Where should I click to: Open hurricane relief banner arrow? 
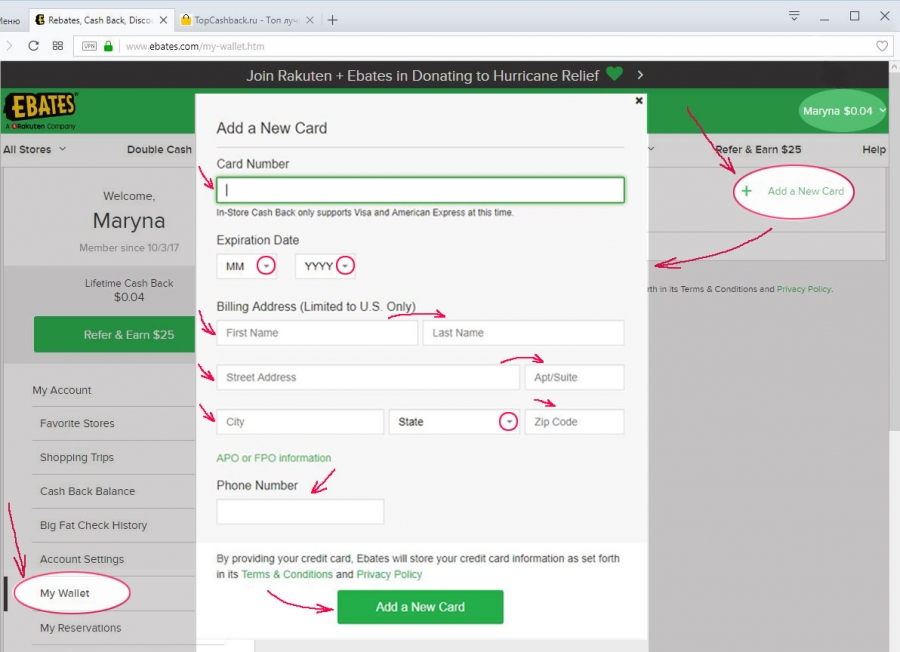pyautogui.click(x=640, y=75)
